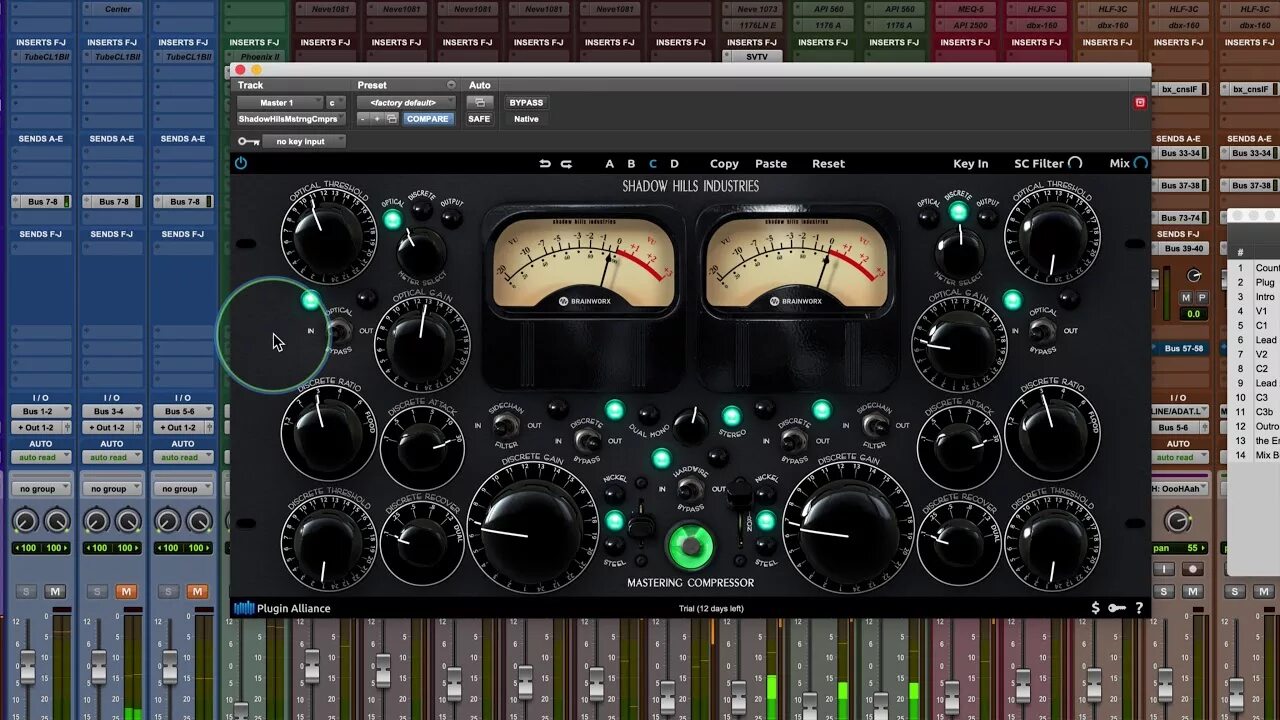Click the plugin power icon
The height and width of the screenshot is (720, 1280).
pos(241,163)
